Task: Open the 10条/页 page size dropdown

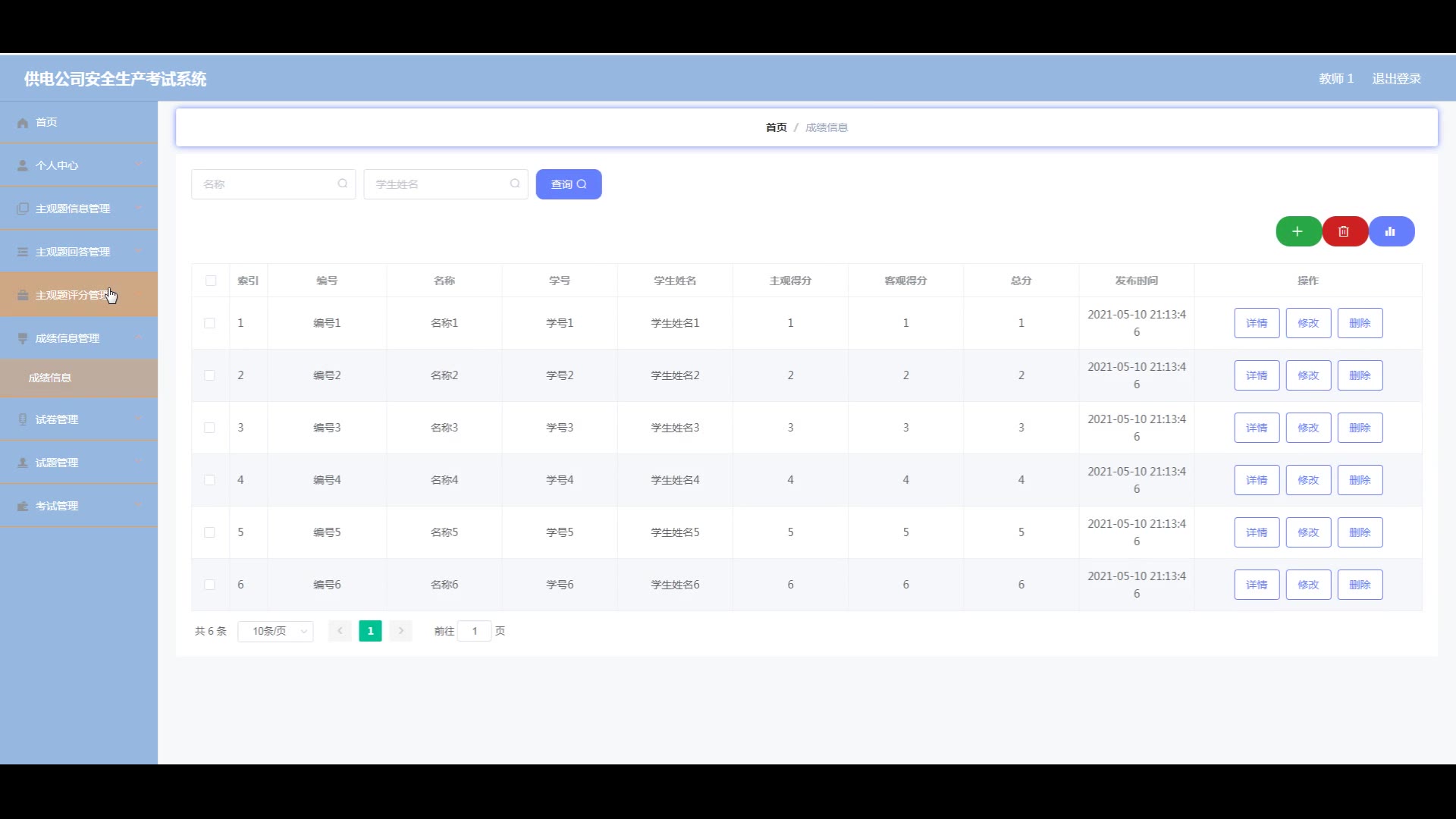Action: [x=275, y=631]
